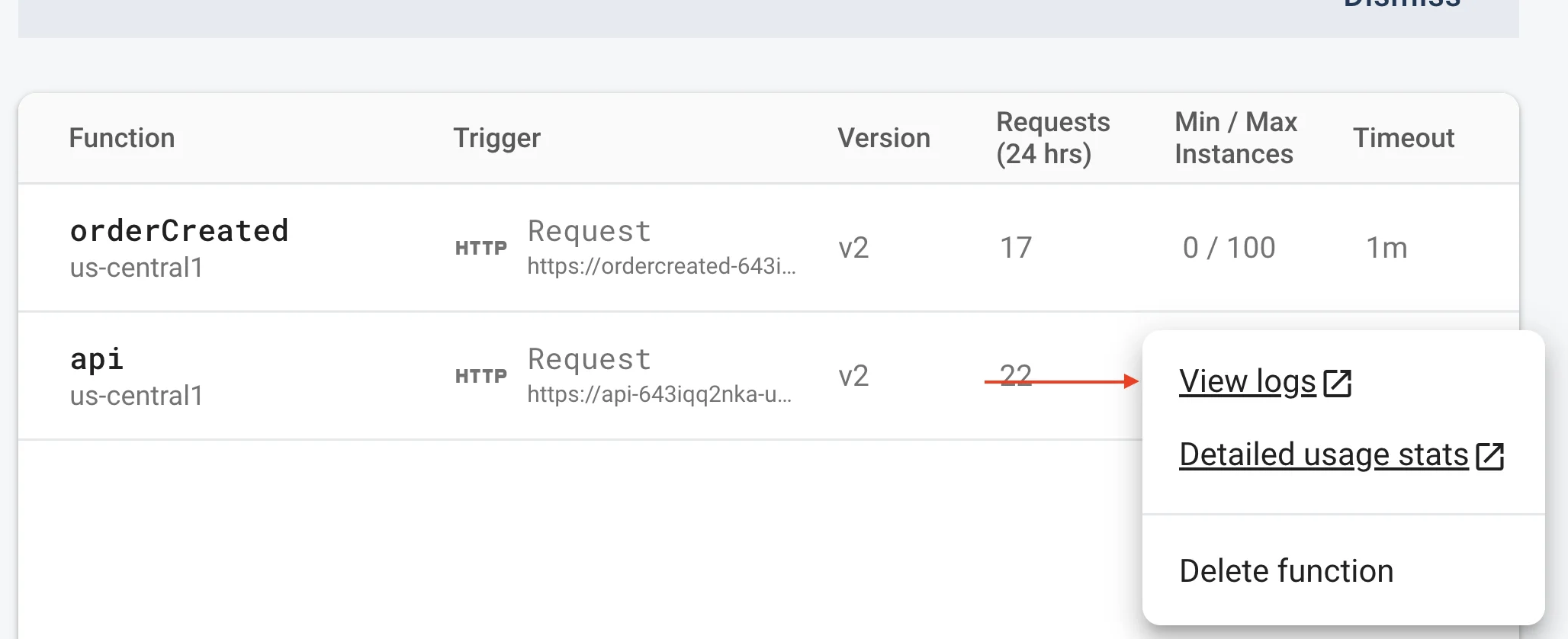
Task: Click the Trigger column header
Action: pos(496,138)
